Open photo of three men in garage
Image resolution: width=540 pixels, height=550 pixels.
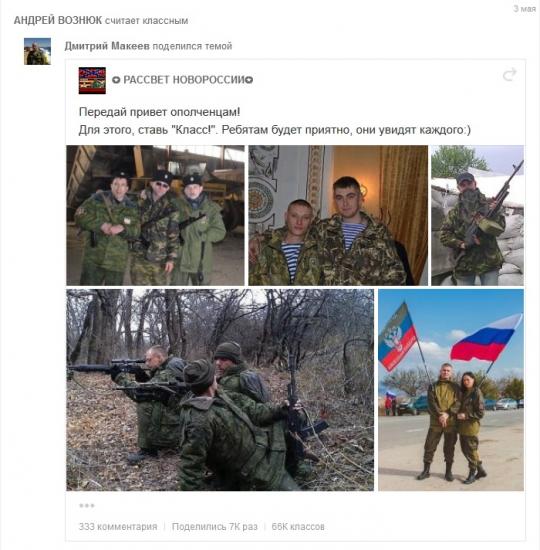tap(155, 215)
